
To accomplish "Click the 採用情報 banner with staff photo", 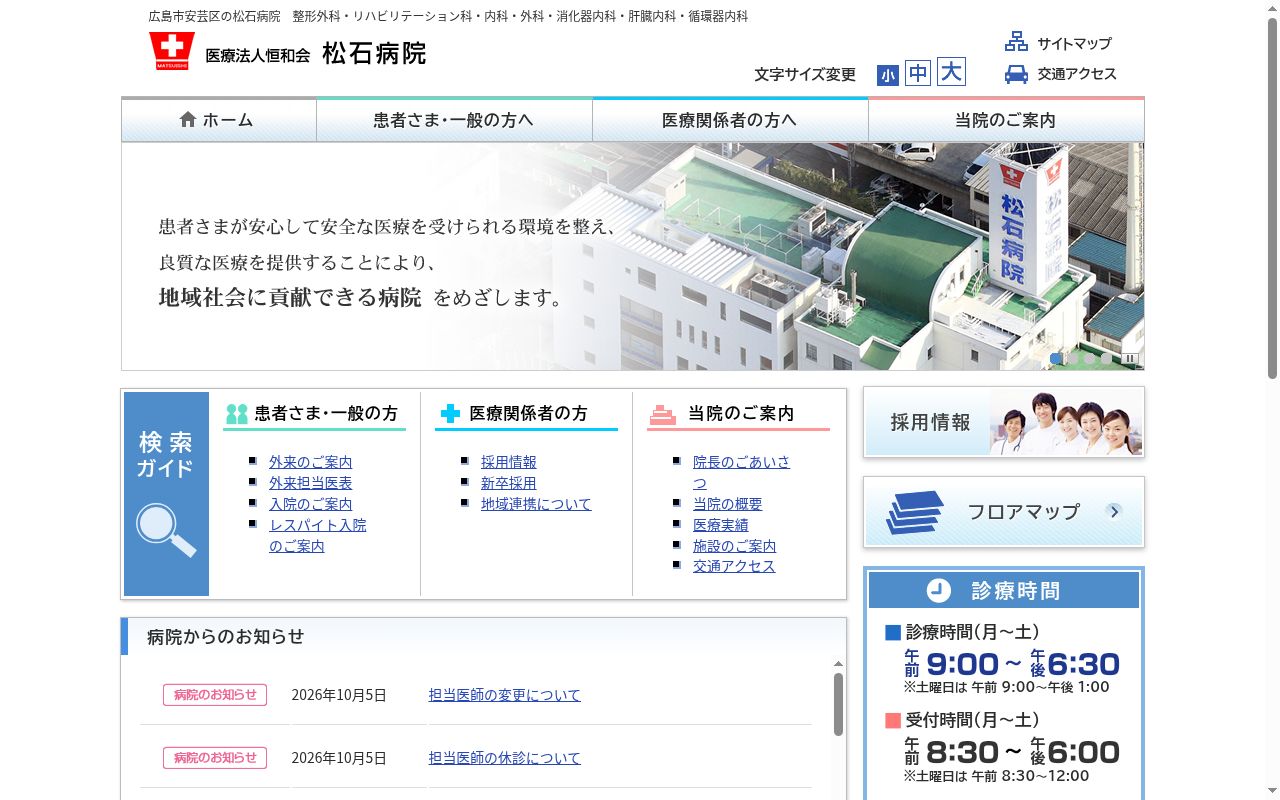I will pos(1004,422).
